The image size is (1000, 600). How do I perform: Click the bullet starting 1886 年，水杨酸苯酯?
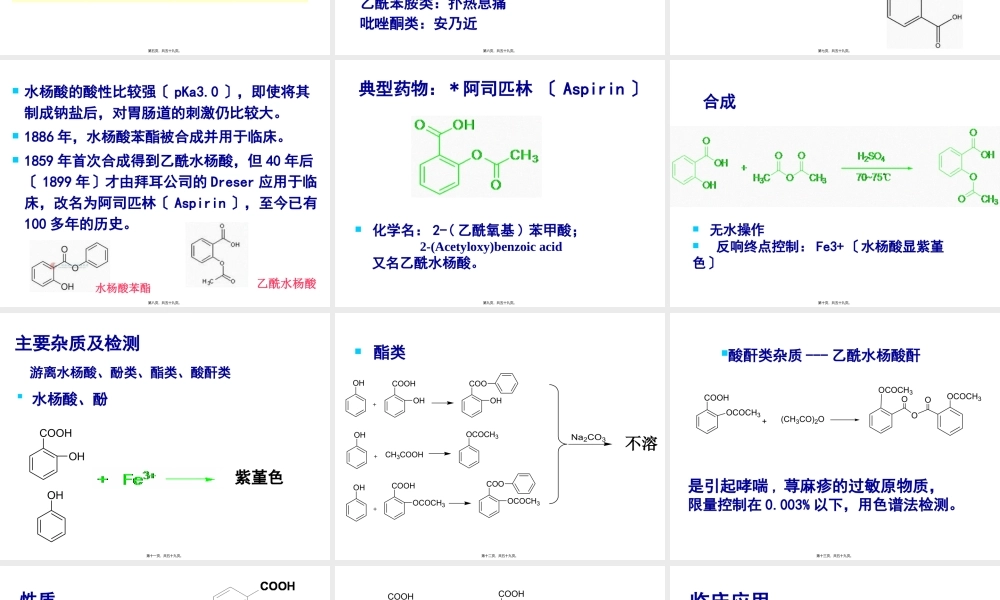[149, 136]
